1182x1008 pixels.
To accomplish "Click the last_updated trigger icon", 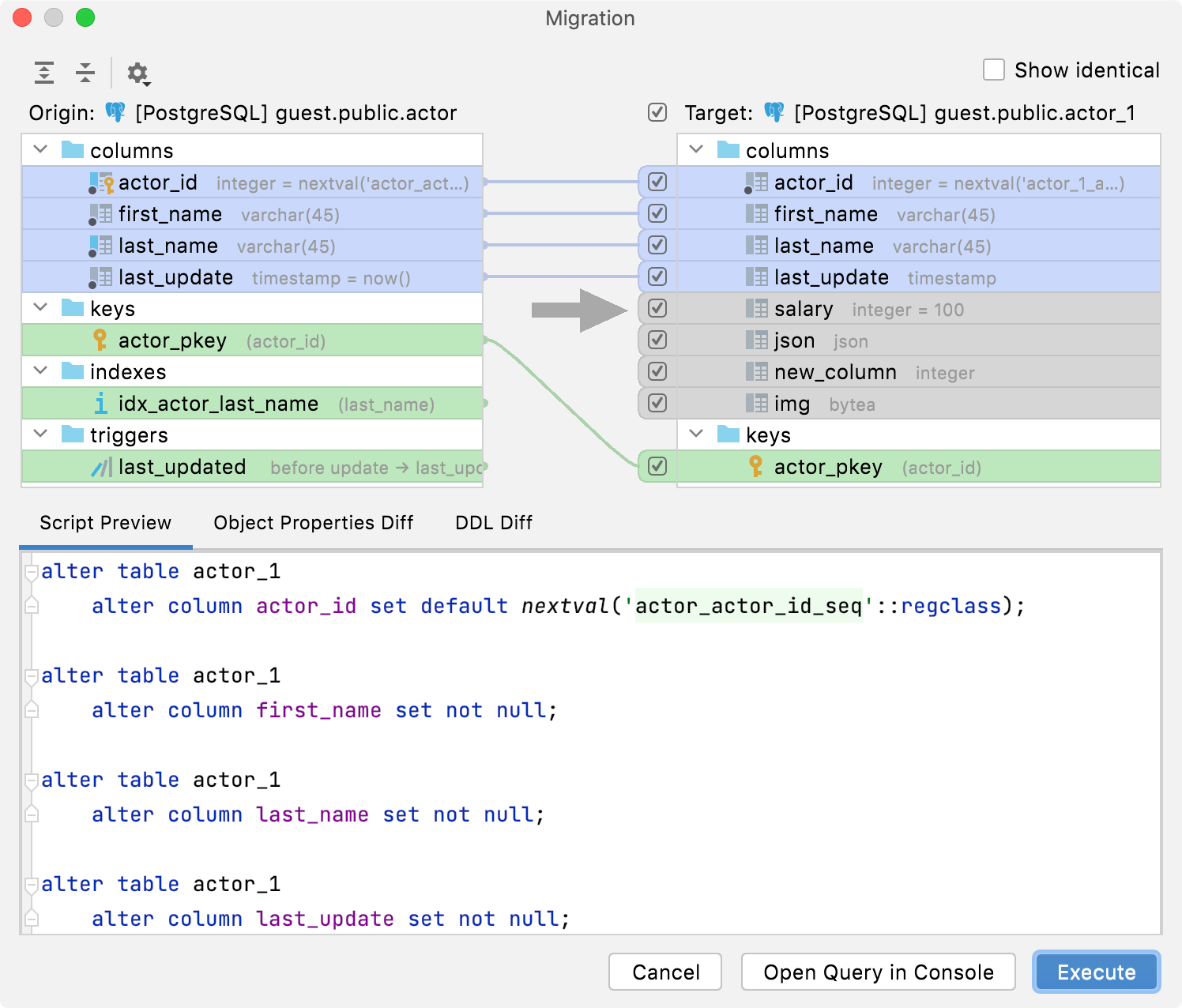I will (101, 468).
